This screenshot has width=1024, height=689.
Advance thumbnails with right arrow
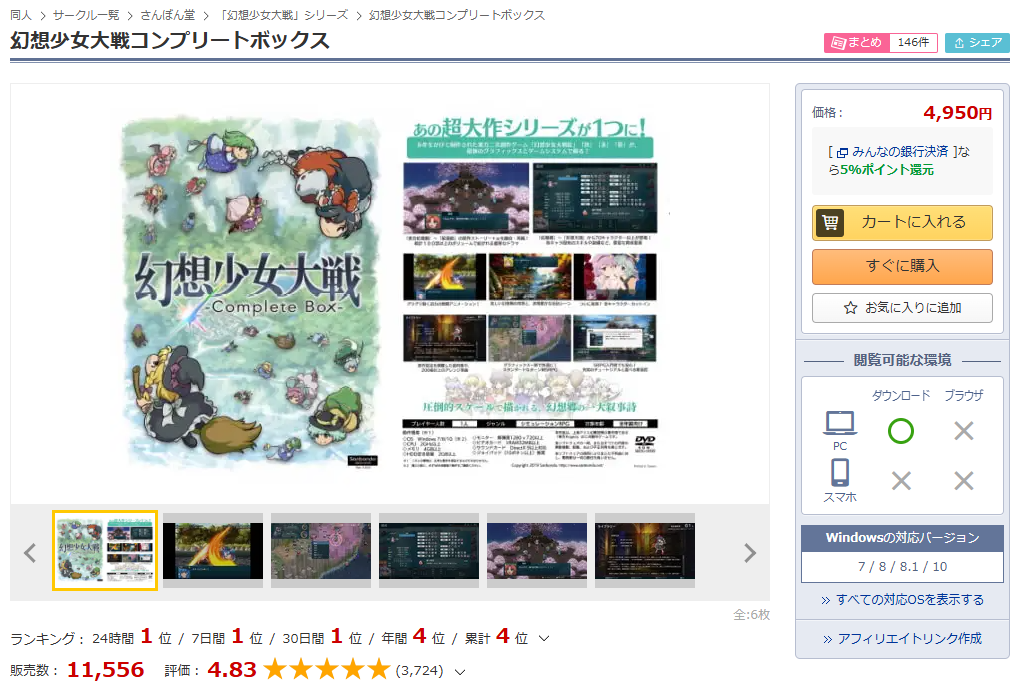(x=750, y=553)
